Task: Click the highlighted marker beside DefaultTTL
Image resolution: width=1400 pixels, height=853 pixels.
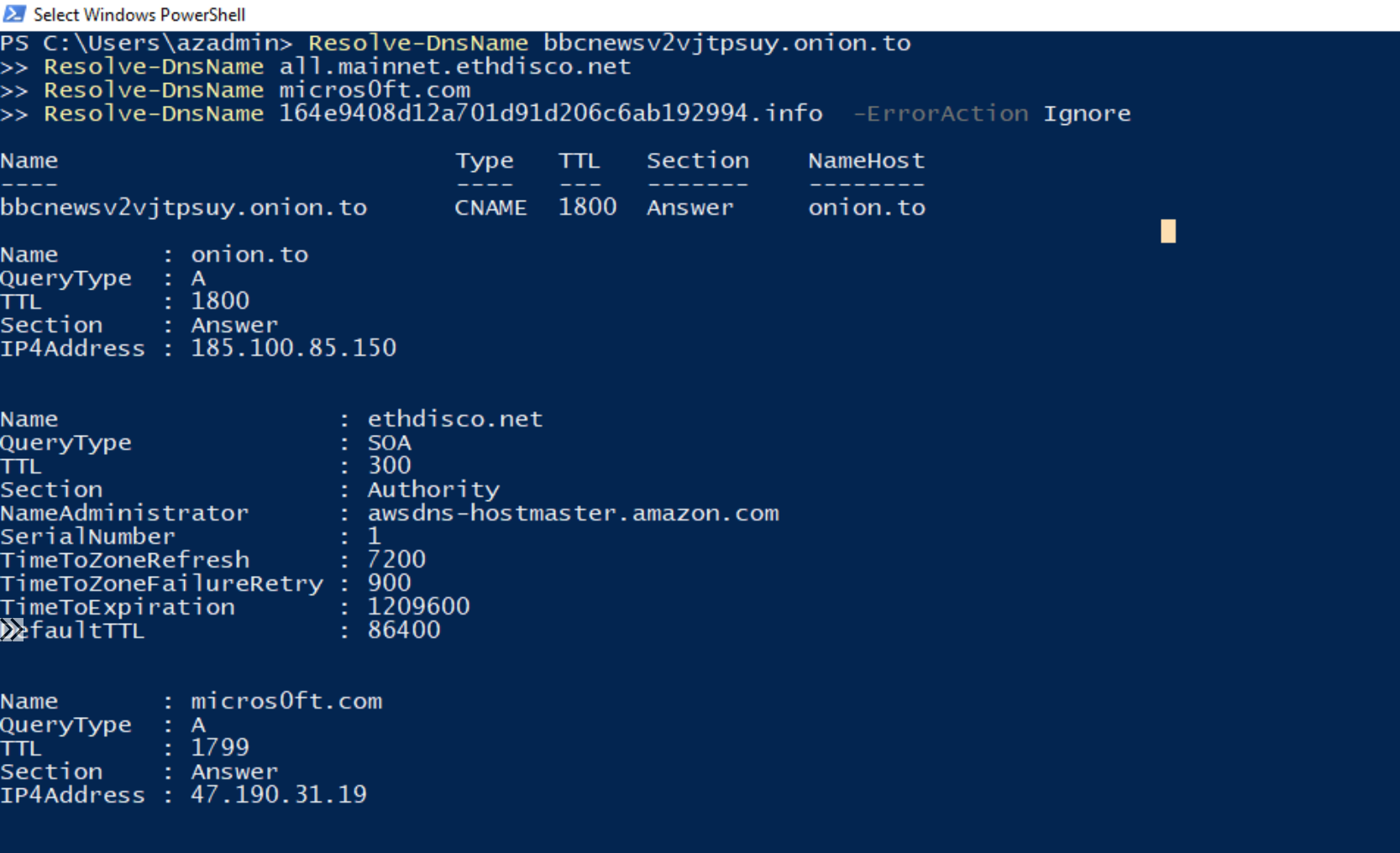Action: tap(12, 630)
